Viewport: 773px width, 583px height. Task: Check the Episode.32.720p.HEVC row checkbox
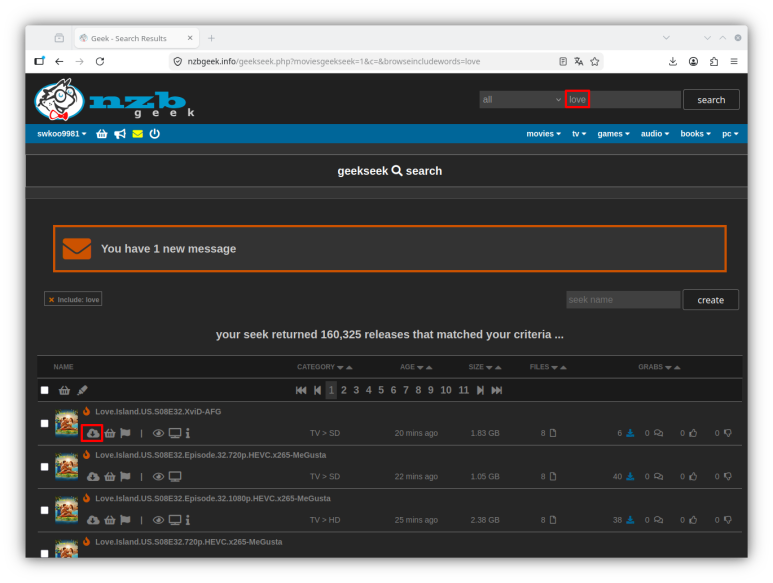tap(45, 467)
